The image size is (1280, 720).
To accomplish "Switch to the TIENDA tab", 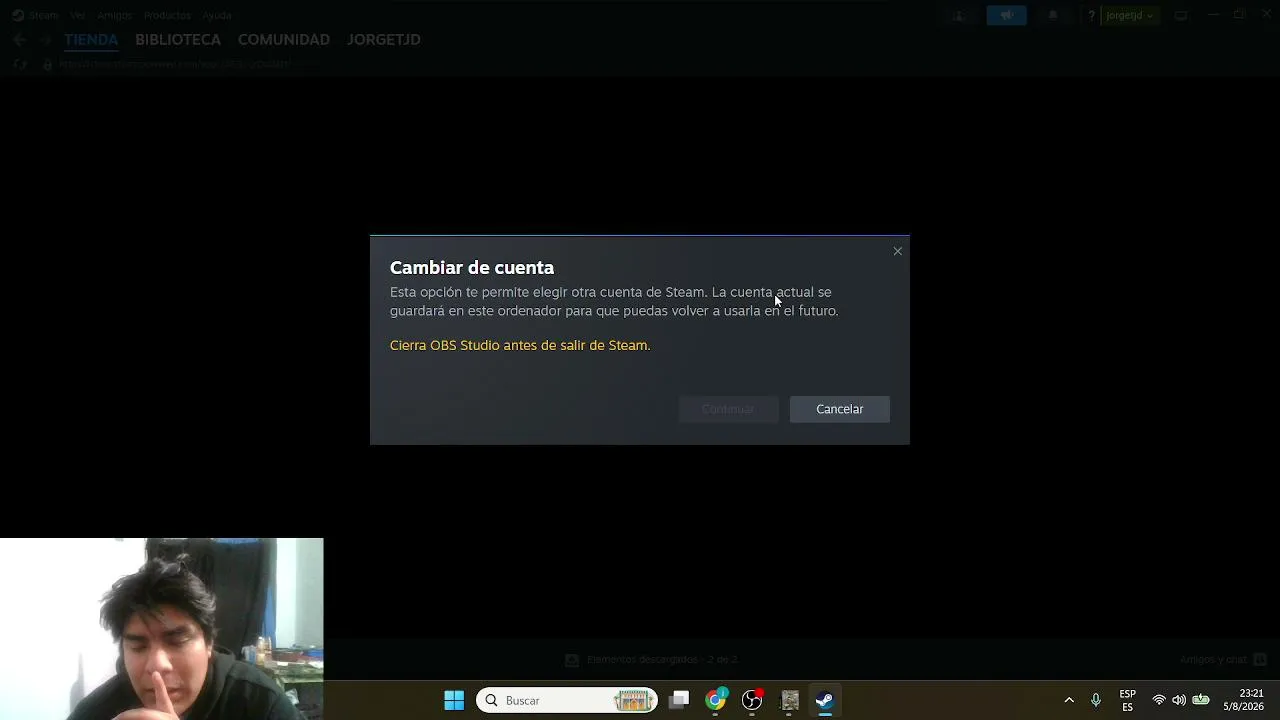I will (91, 40).
